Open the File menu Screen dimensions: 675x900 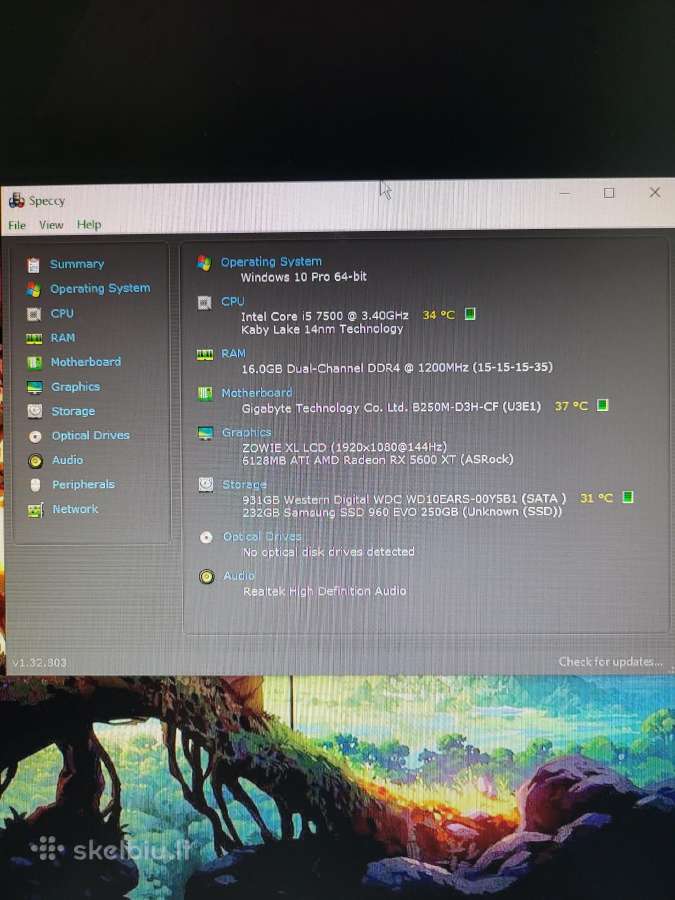click(x=17, y=225)
